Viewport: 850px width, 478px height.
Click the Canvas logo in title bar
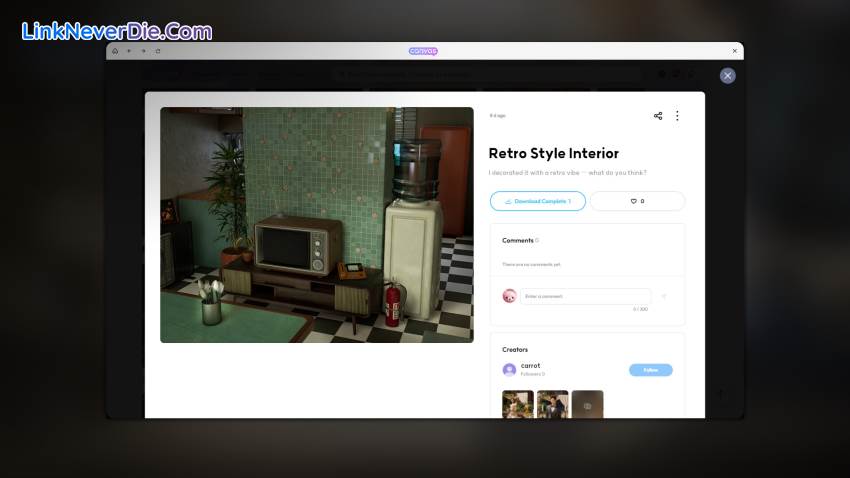coord(423,51)
